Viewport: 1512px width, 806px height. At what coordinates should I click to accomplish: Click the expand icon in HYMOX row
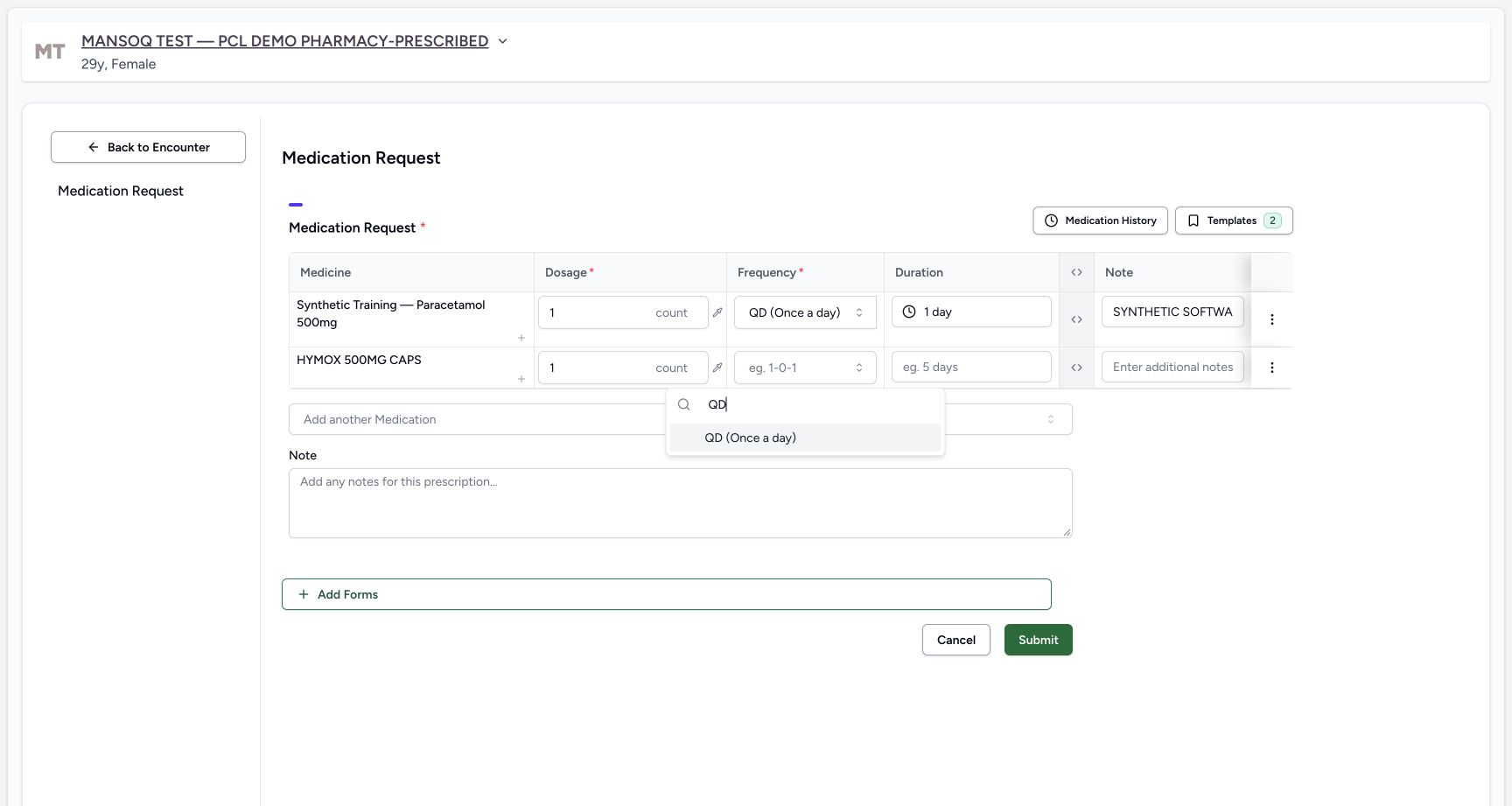point(1076,368)
